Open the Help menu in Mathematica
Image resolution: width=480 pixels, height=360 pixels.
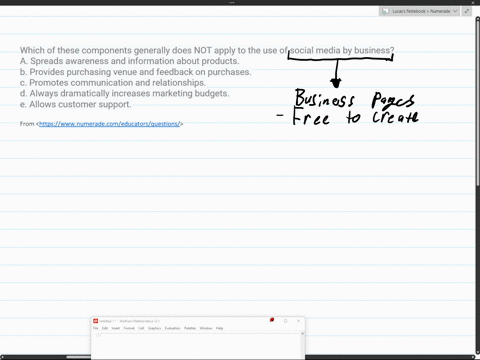point(219,328)
